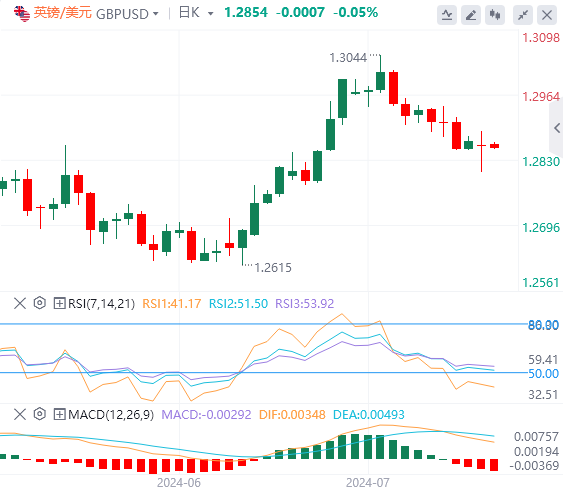Screen dimensions: 563x495
Task: Click the UK/US flag pair icon
Action: tap(22, 14)
